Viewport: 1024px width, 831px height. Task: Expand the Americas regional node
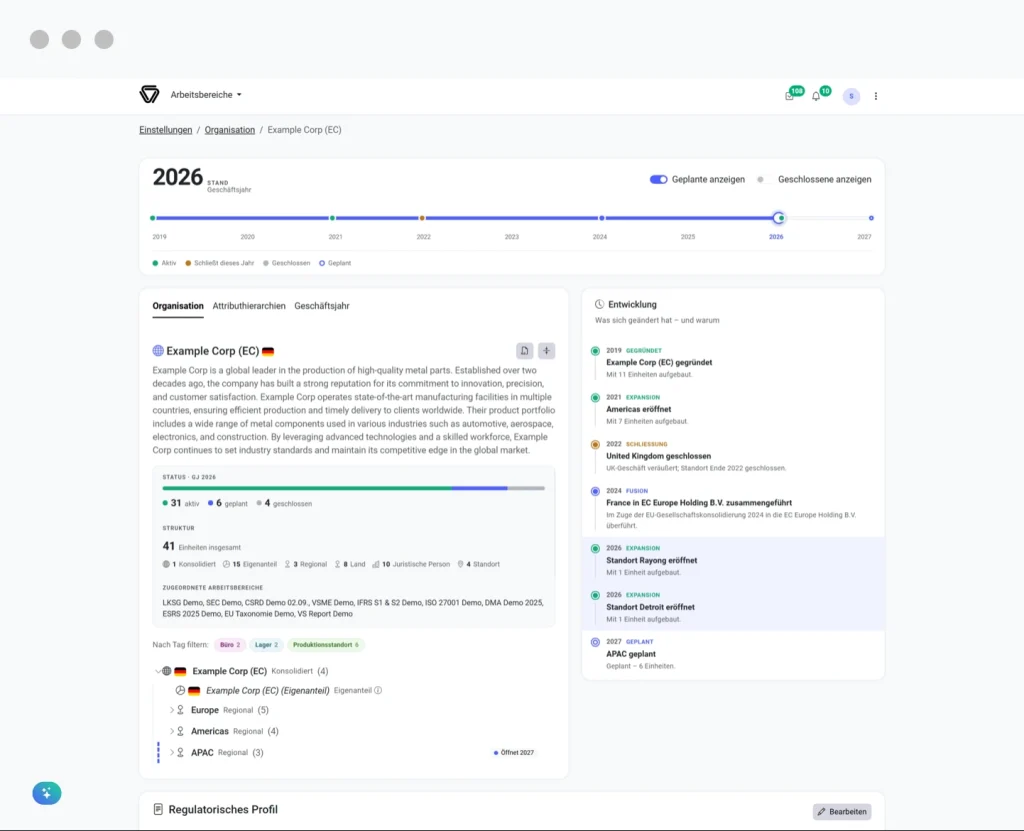coord(172,731)
